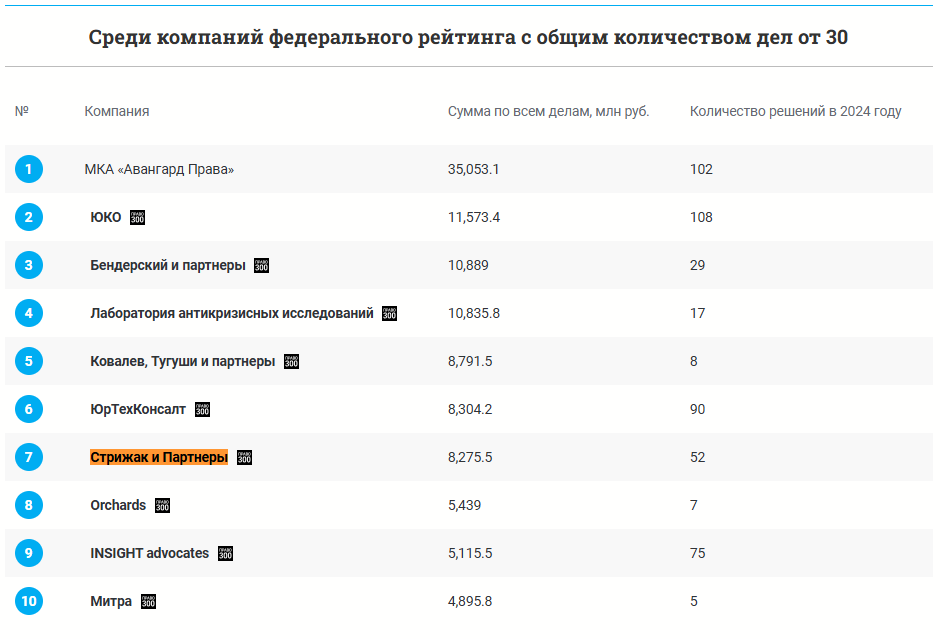940x639 pixels.
Task: Open the Митра company link
Action: [111, 601]
